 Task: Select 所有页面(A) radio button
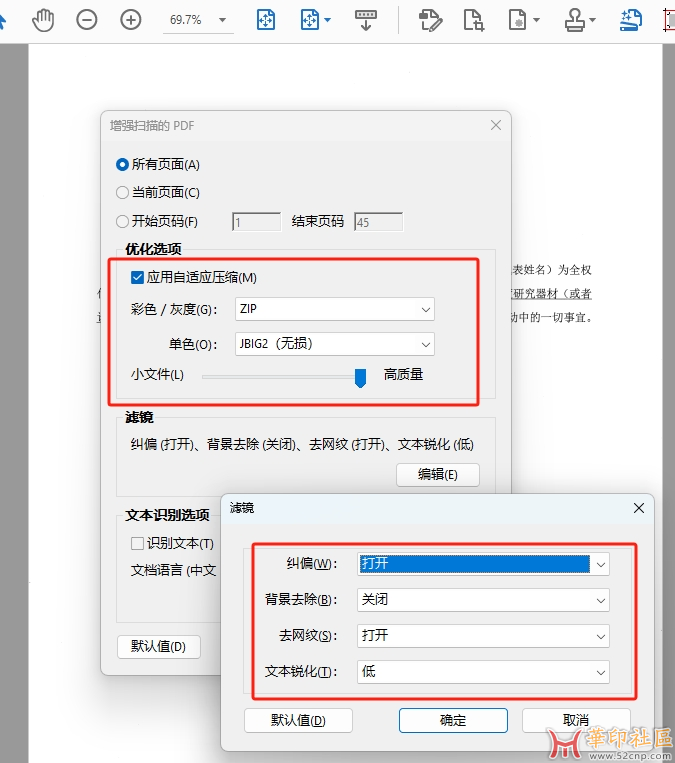(x=123, y=164)
